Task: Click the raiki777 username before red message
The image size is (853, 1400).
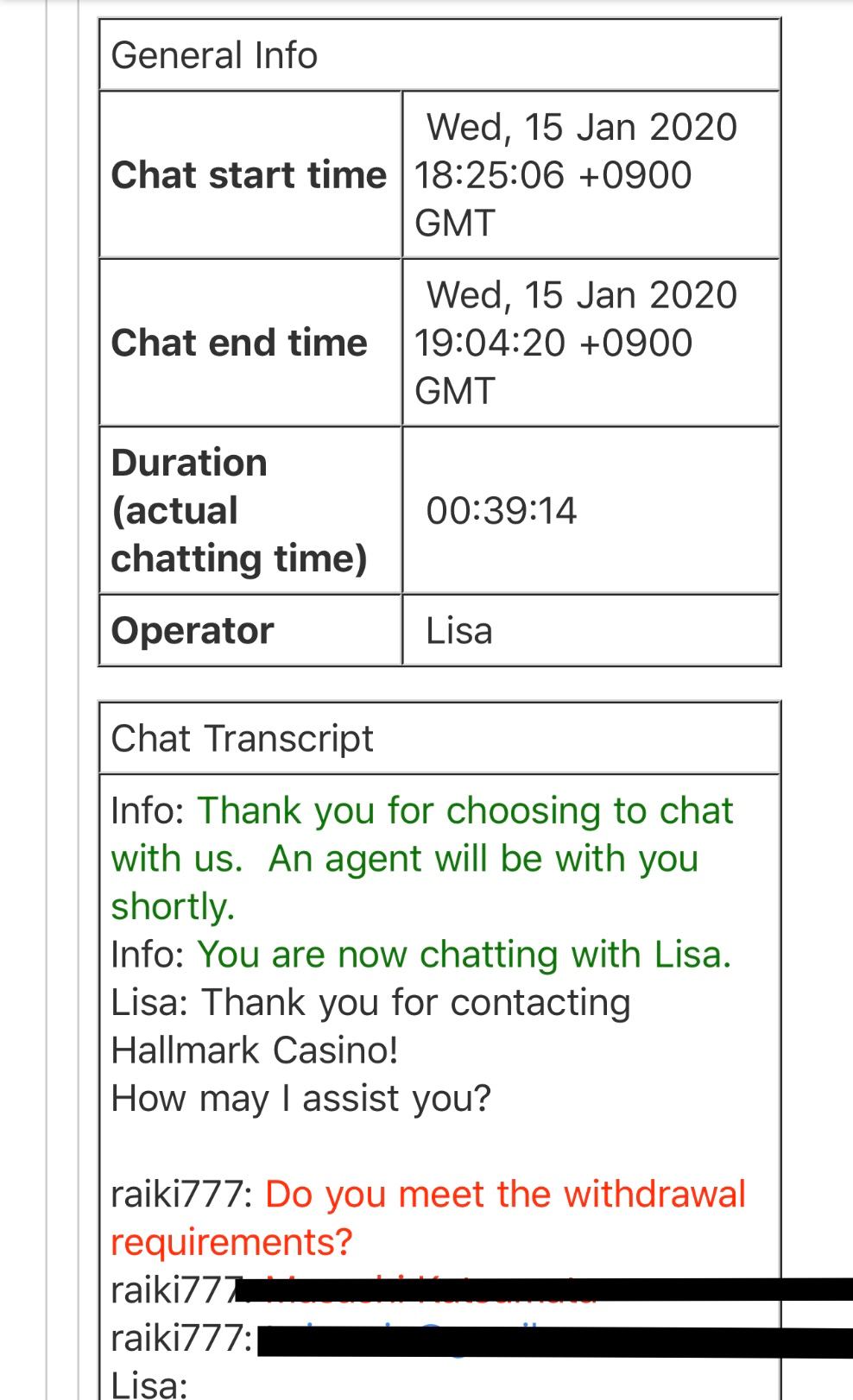Action: point(180,1195)
